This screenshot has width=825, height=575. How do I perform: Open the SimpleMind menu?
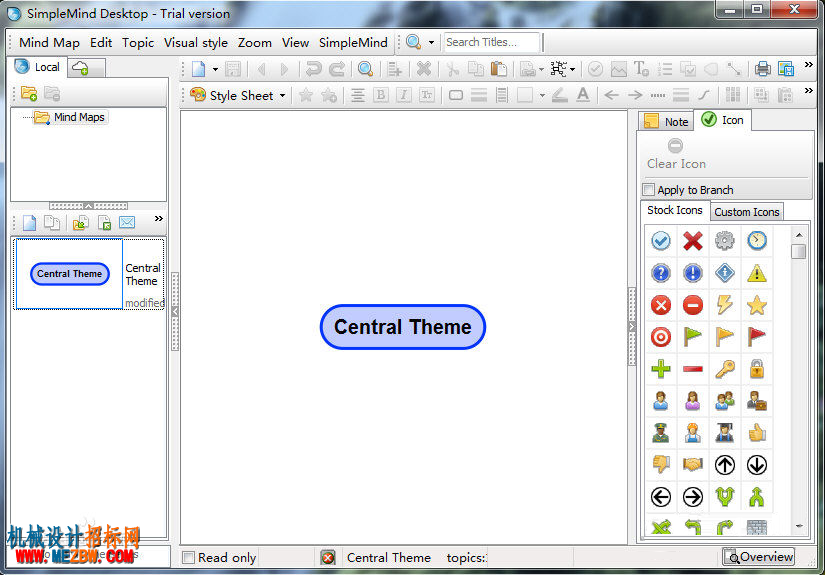pyautogui.click(x=353, y=43)
